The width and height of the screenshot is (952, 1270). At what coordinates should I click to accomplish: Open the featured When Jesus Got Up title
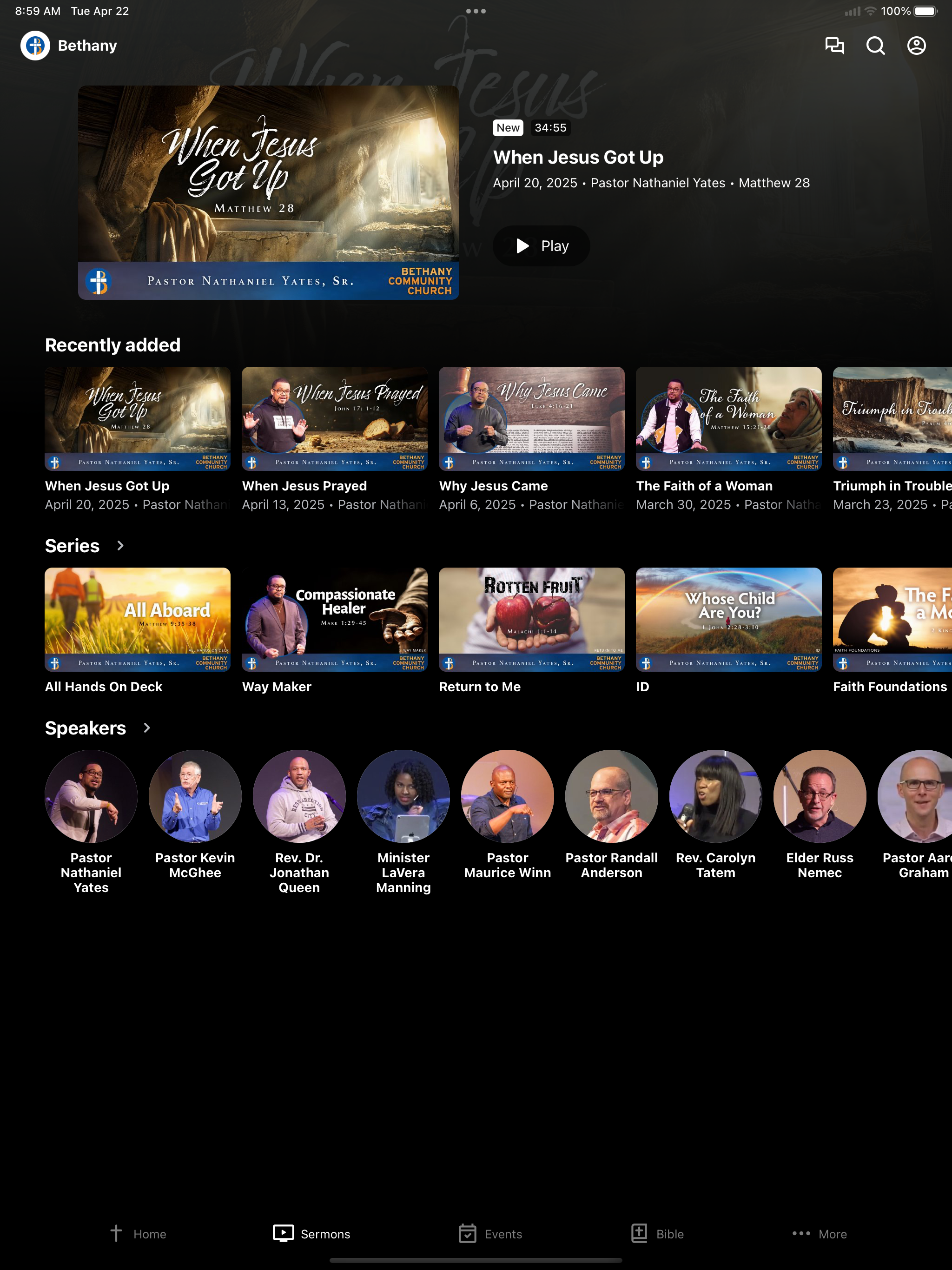click(578, 157)
